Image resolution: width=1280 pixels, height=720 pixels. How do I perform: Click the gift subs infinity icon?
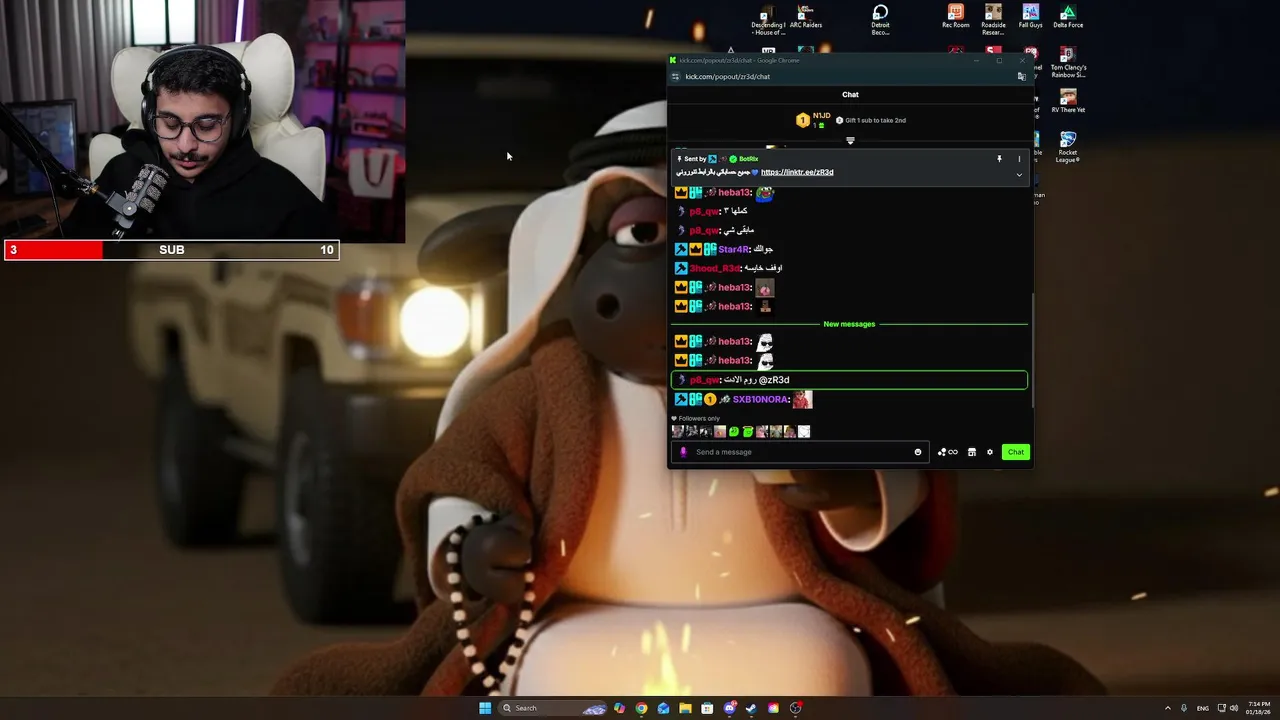click(x=947, y=452)
